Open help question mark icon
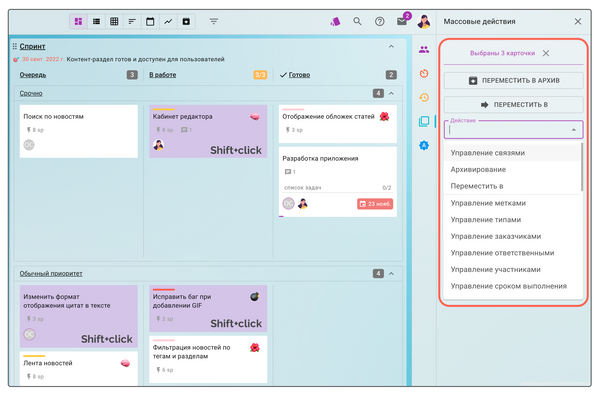This screenshot has height=395, width=600. coord(379,21)
